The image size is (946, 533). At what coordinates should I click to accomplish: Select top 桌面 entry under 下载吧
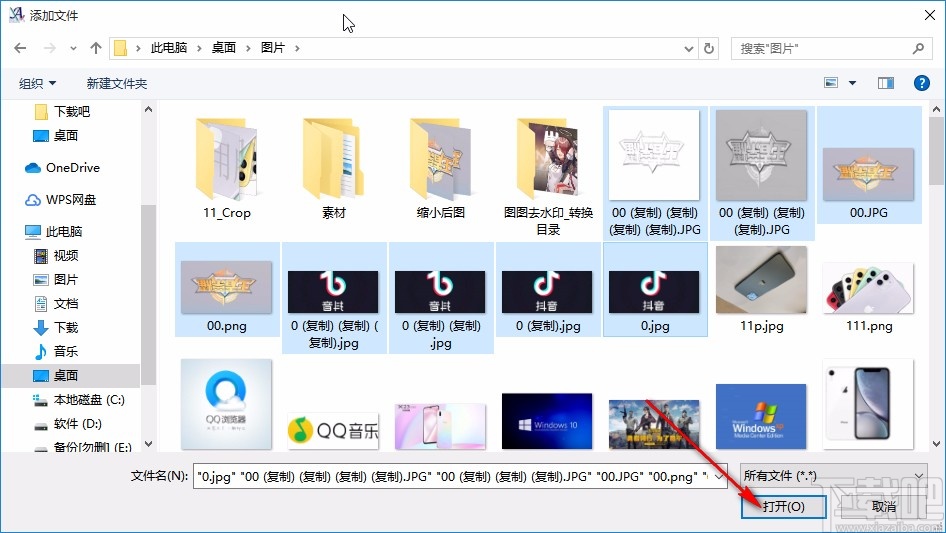coord(56,136)
